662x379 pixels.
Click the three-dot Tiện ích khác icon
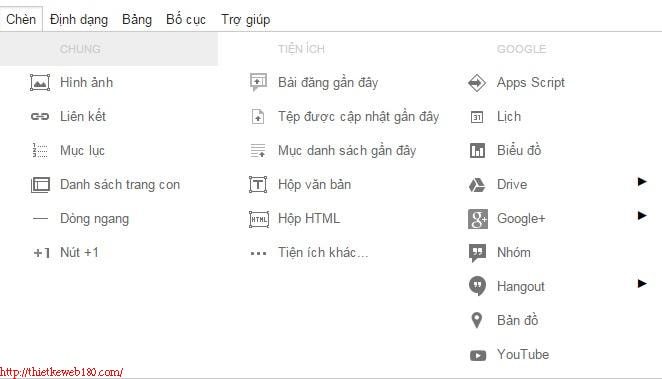258,253
